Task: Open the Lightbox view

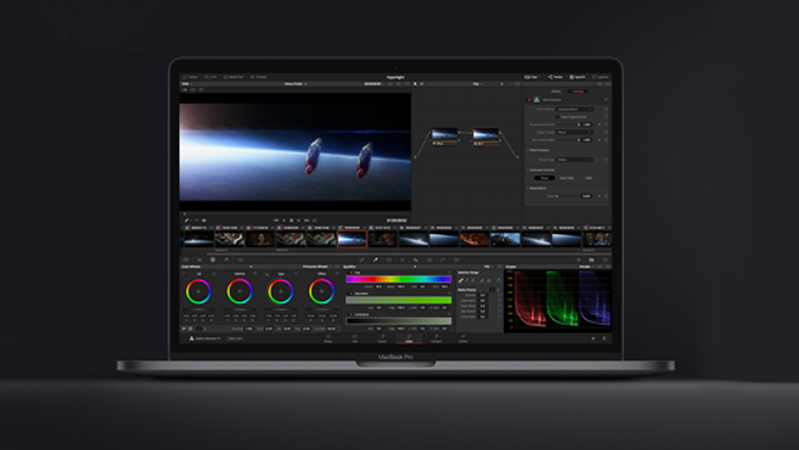Action: coord(601,77)
